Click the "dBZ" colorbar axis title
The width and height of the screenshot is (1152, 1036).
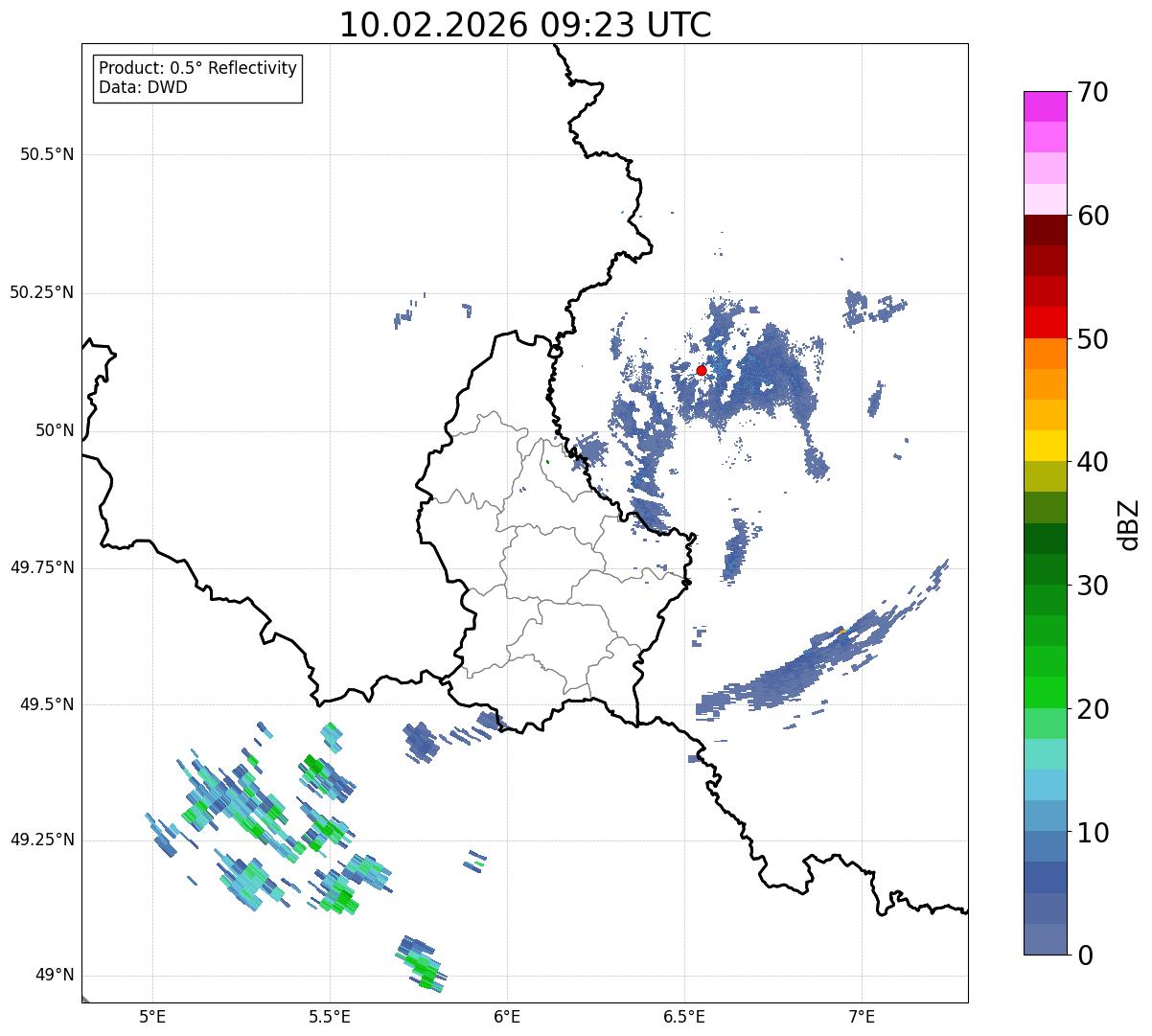[x=1129, y=523]
